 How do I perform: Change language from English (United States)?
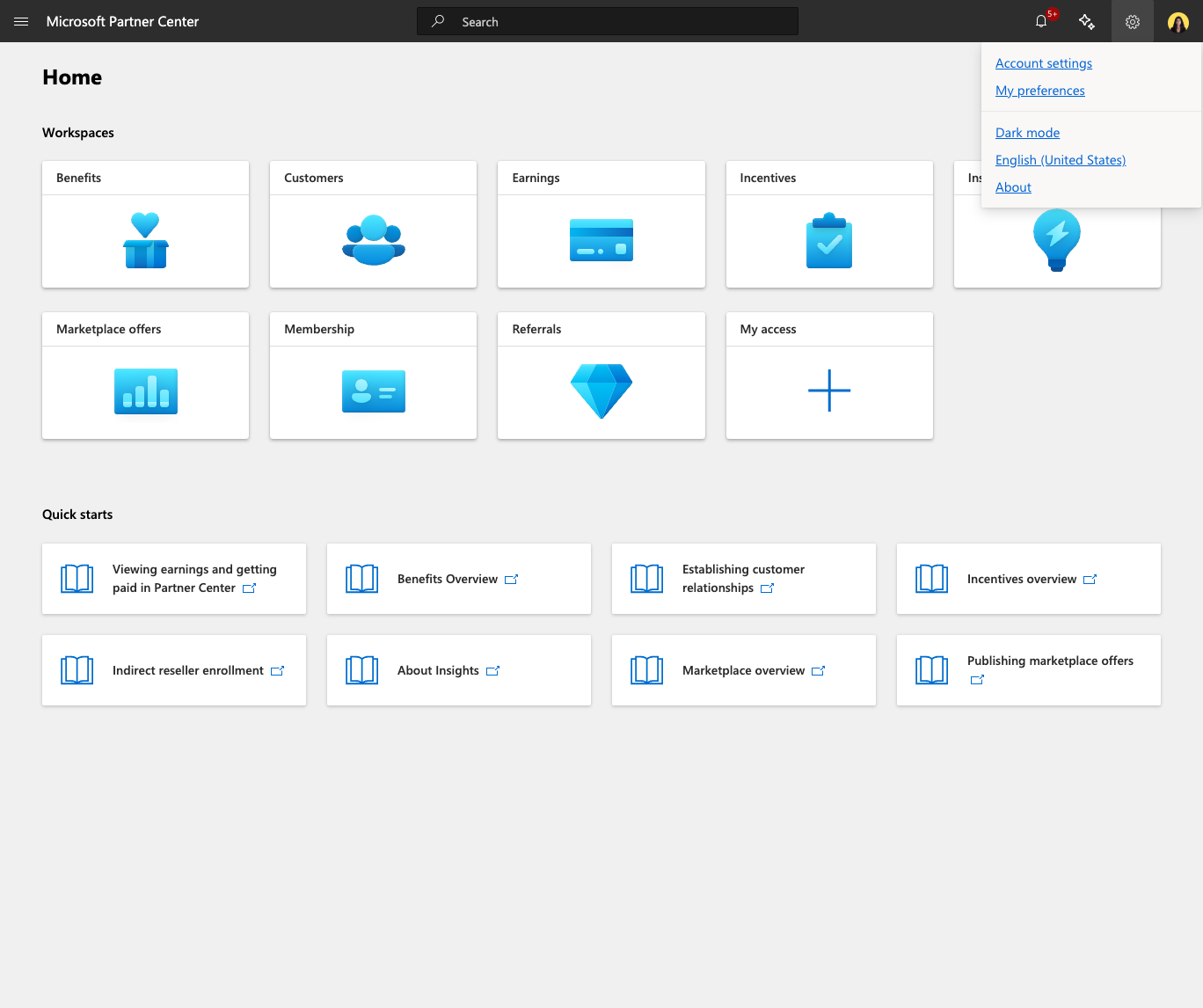pyautogui.click(x=1061, y=160)
